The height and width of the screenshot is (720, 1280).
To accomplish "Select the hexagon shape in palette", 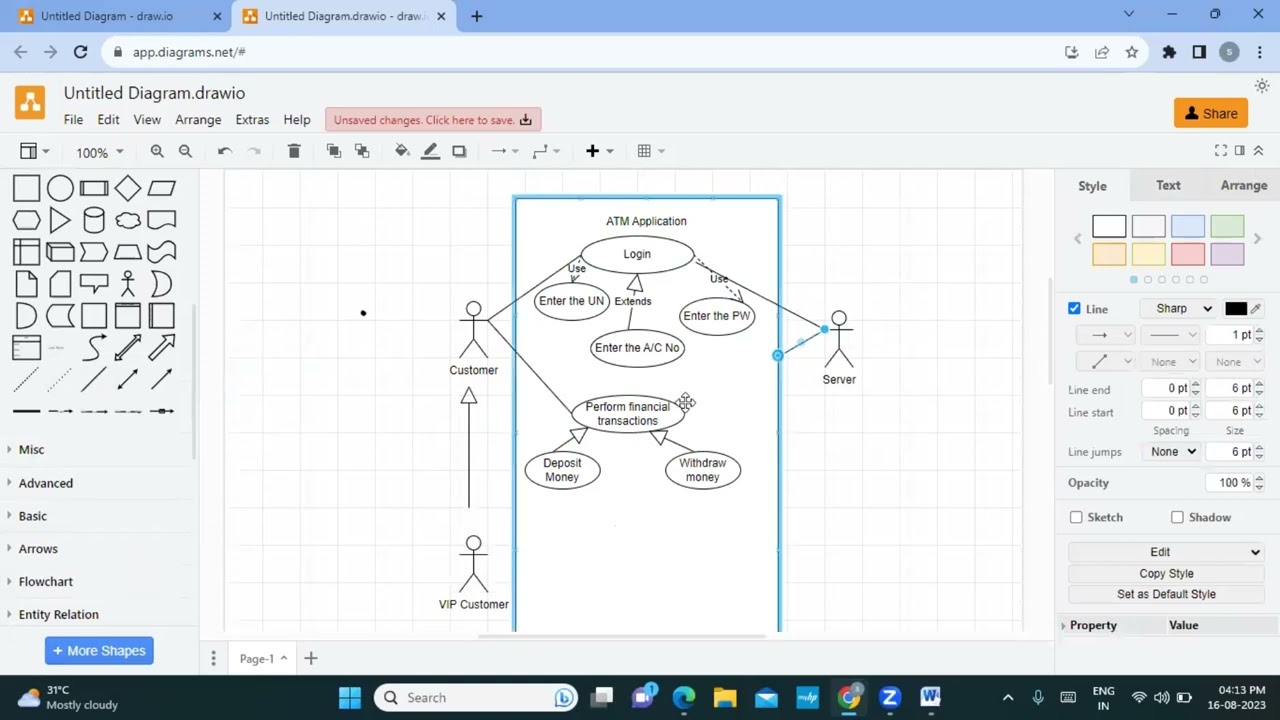I will click(27, 220).
